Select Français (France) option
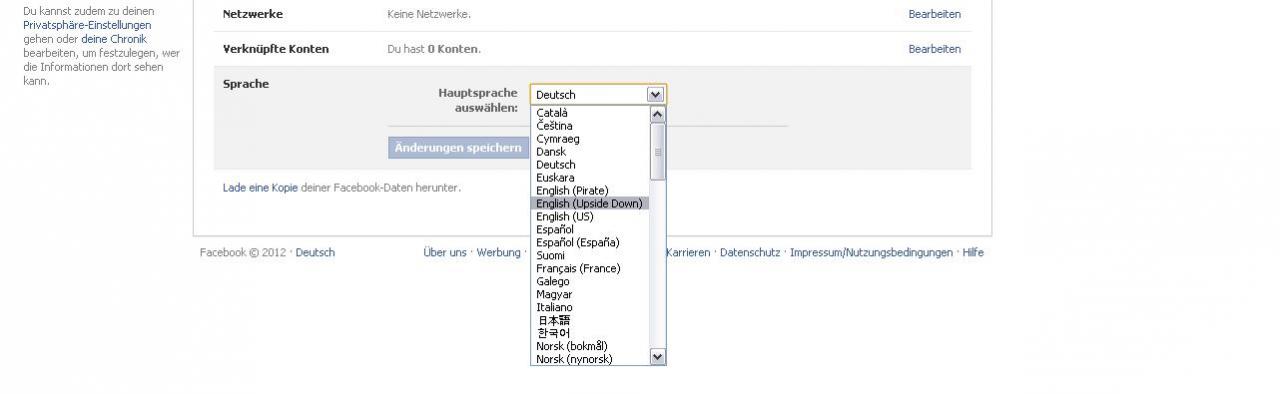 (590, 269)
